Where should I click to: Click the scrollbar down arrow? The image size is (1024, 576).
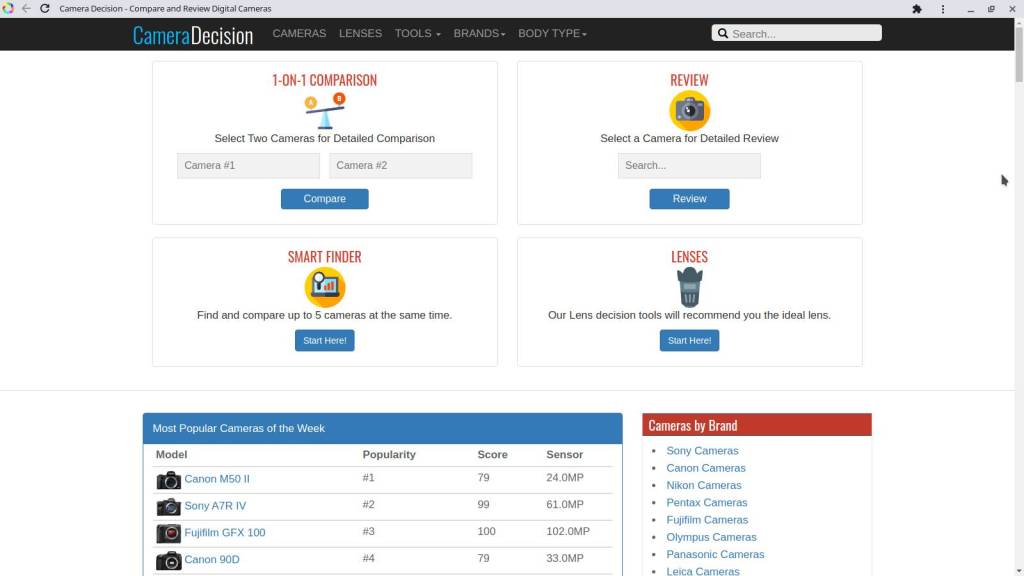click(1019, 571)
